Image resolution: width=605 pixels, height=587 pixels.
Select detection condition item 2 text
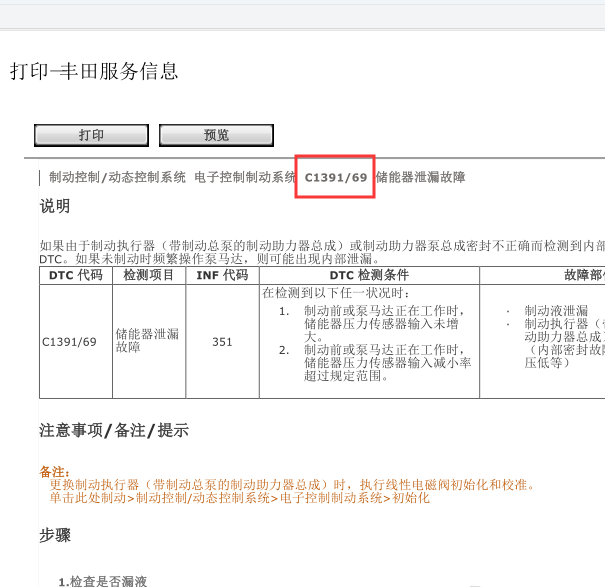(387, 363)
